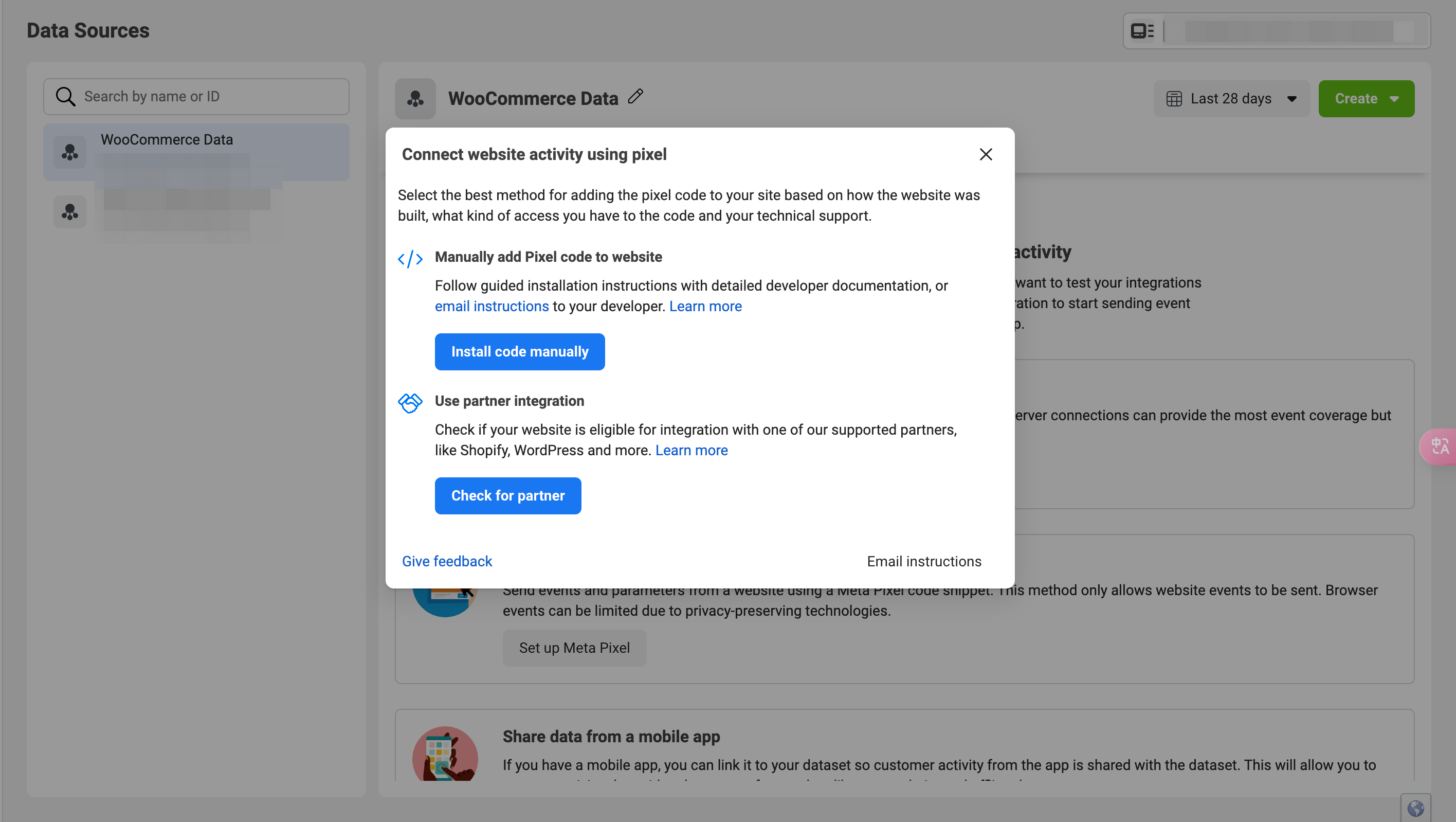Click the dataset icon beside WooCommerce Data header
Viewport: 1456px width, 822px height.
click(415, 99)
